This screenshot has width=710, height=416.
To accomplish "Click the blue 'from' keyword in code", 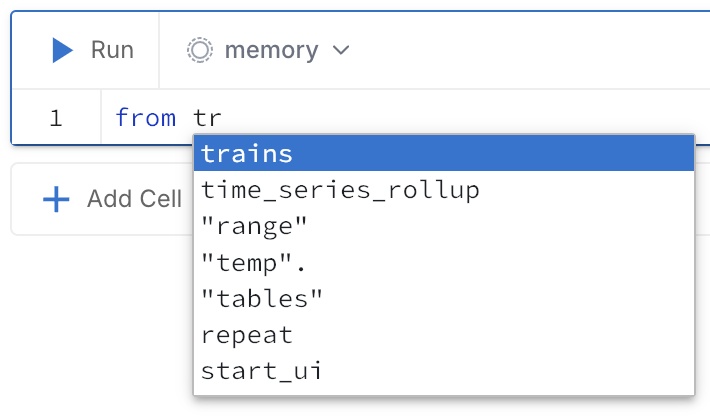I will pos(145,118).
